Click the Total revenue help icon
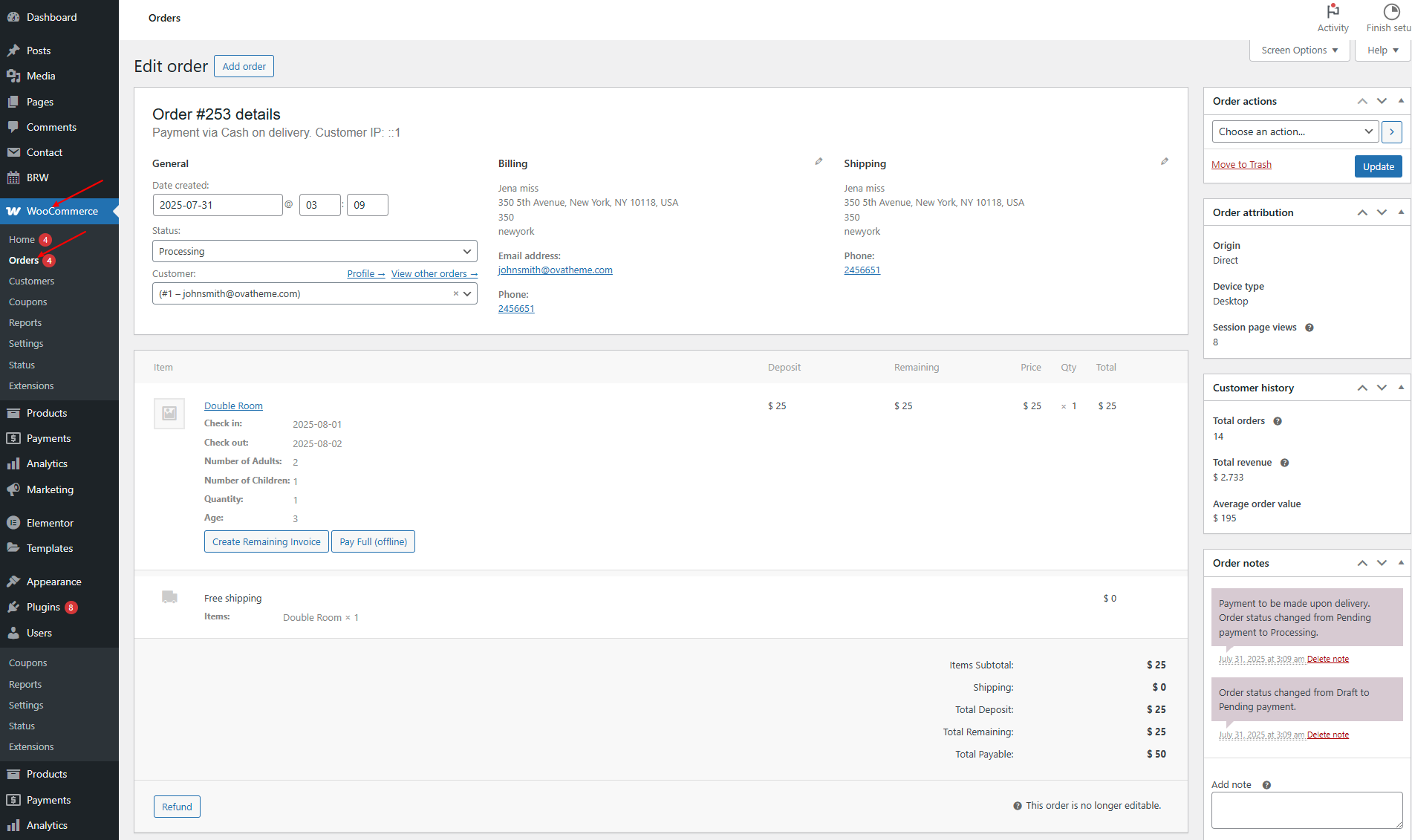Viewport: 1412px width, 840px height. coord(1284,463)
